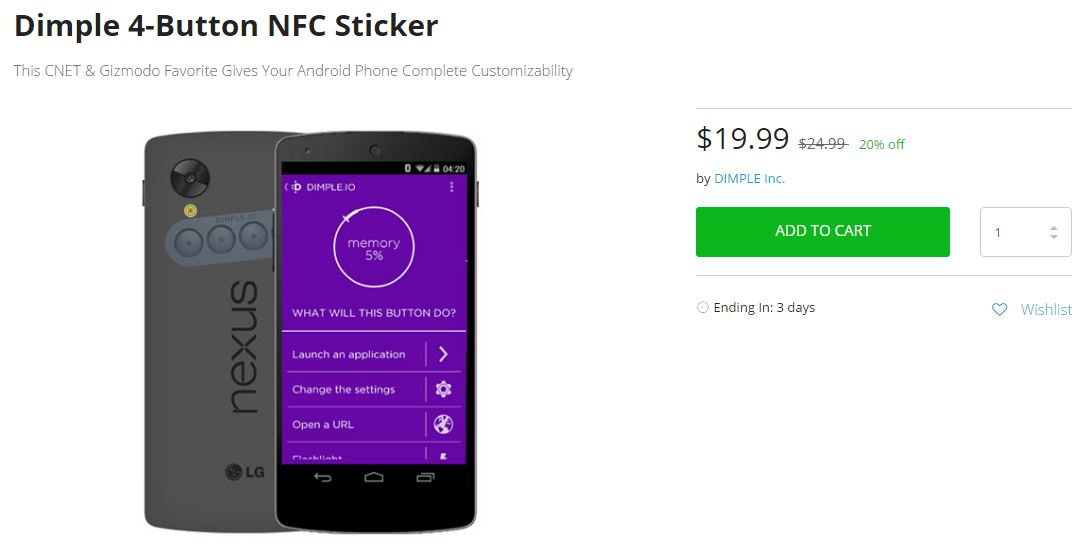Select the Launch an application option
This screenshot has height=557, width=1085.
pos(349,354)
